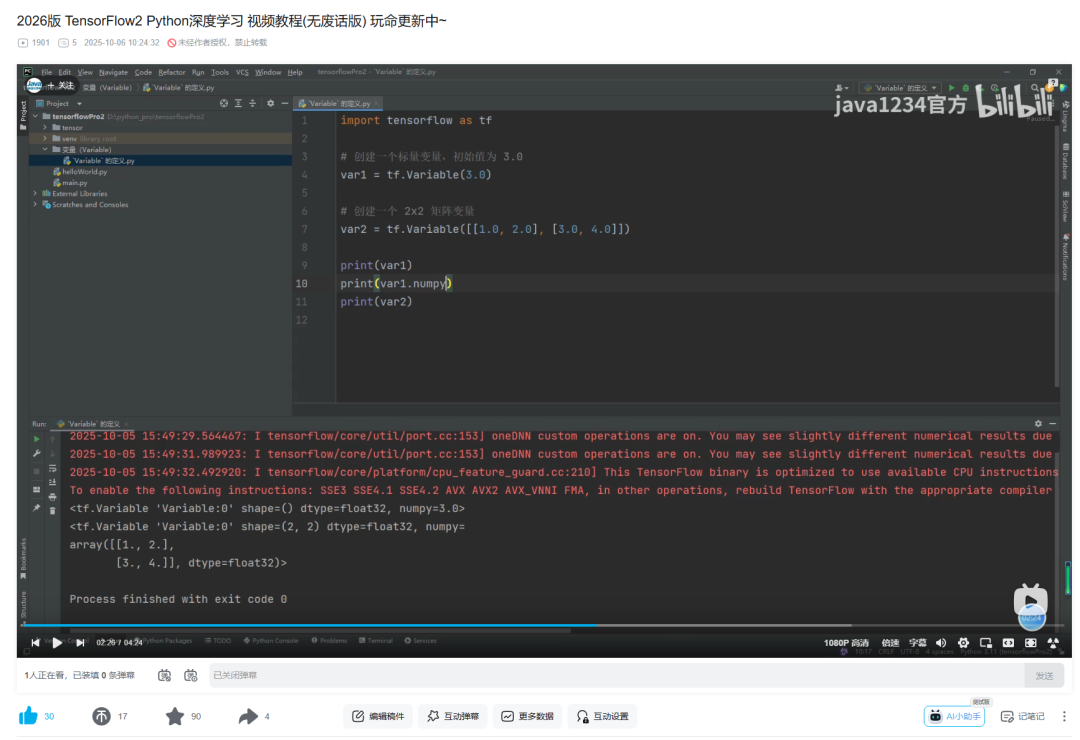
Task: Open the AI小助手 assistant
Action: [954, 716]
